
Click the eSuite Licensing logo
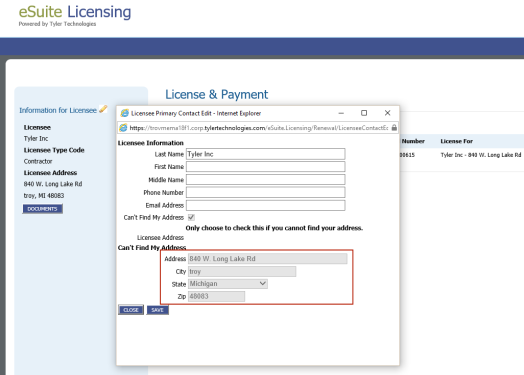pyautogui.click(x=75, y=12)
